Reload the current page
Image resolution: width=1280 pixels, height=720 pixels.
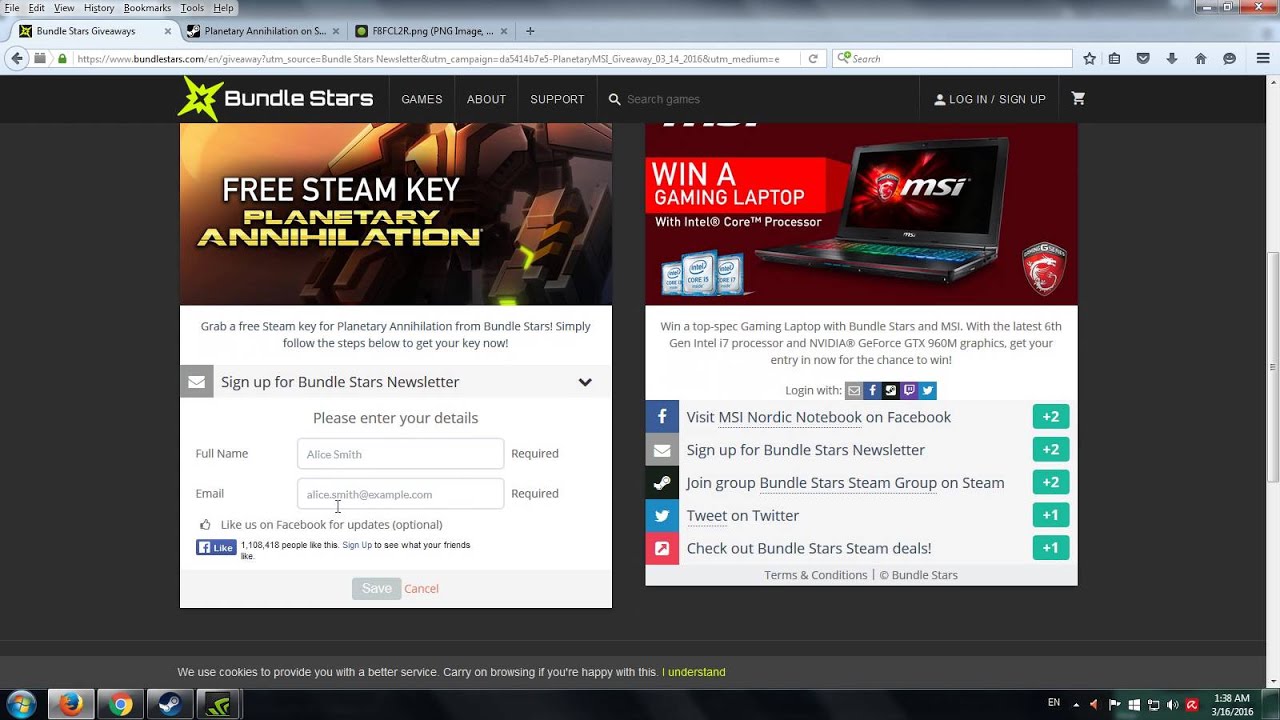(813, 59)
